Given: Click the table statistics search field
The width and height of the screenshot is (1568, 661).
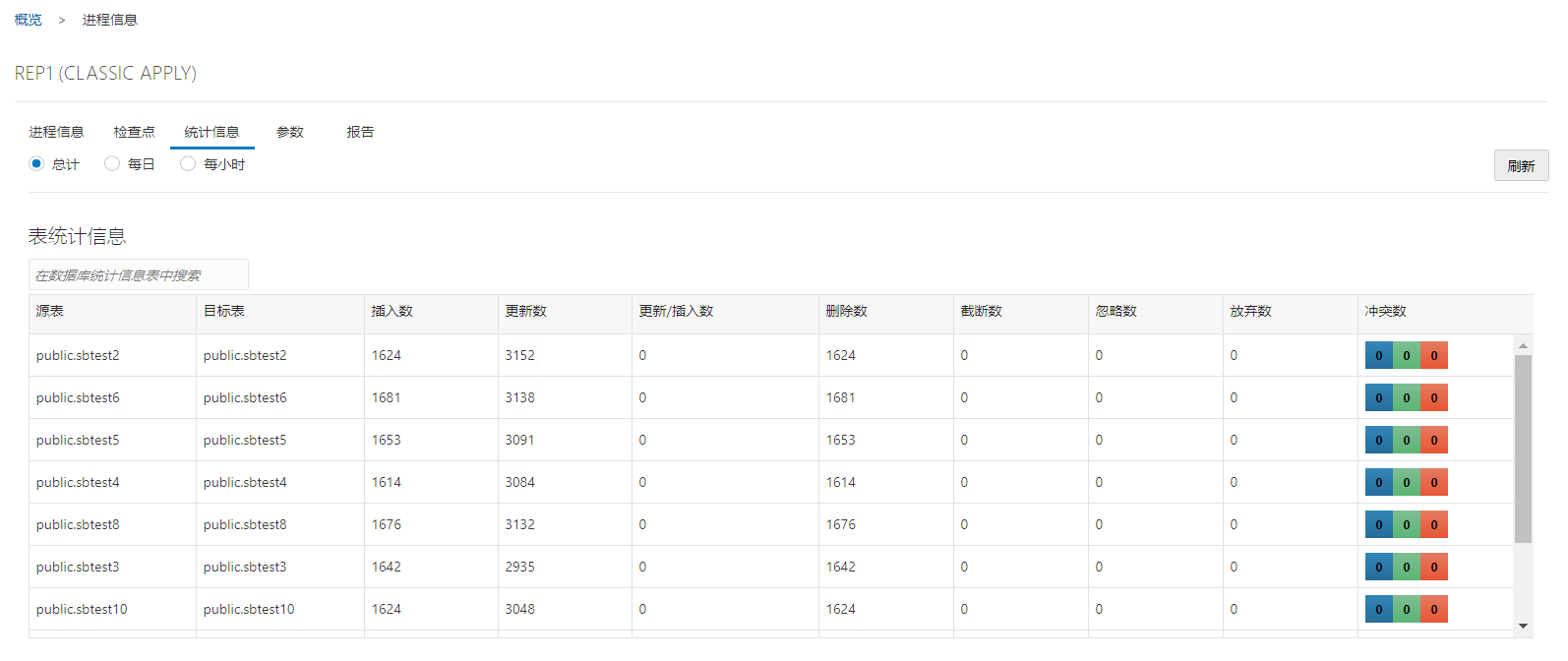Looking at the screenshot, I should pos(138,275).
